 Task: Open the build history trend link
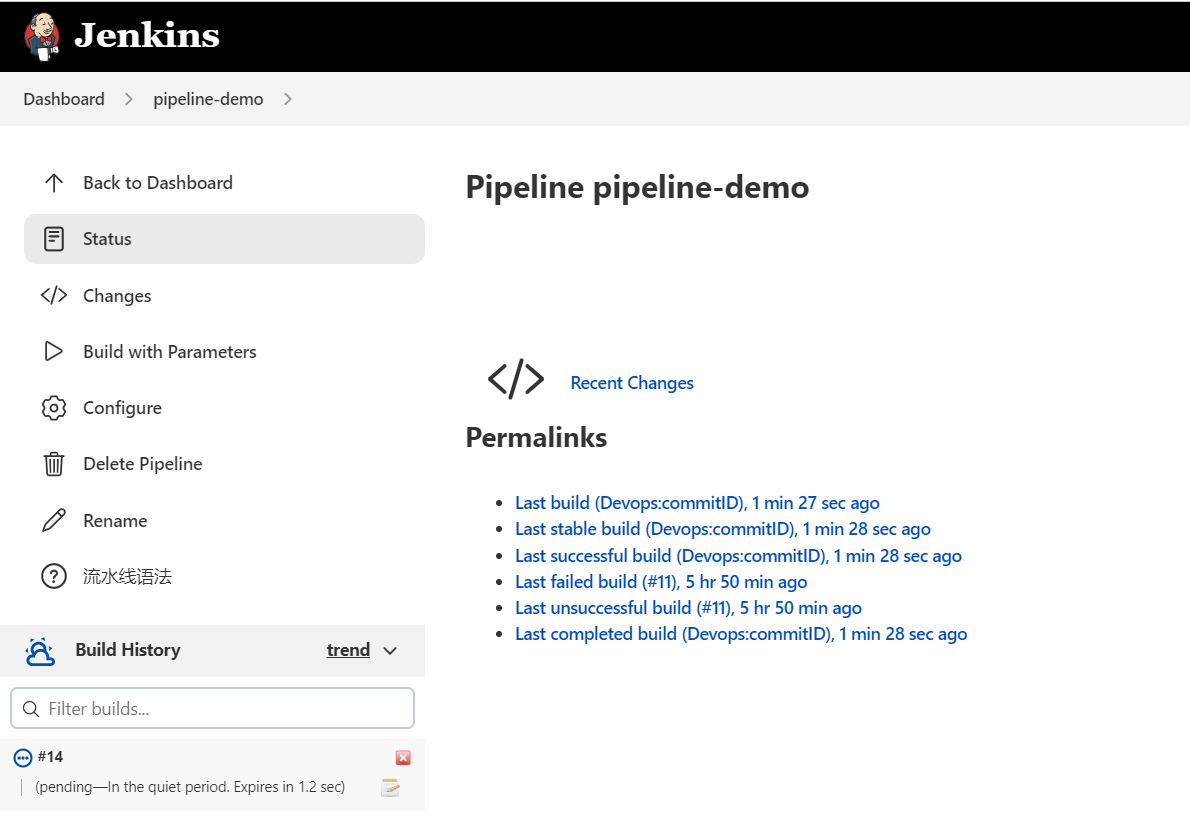tap(348, 650)
